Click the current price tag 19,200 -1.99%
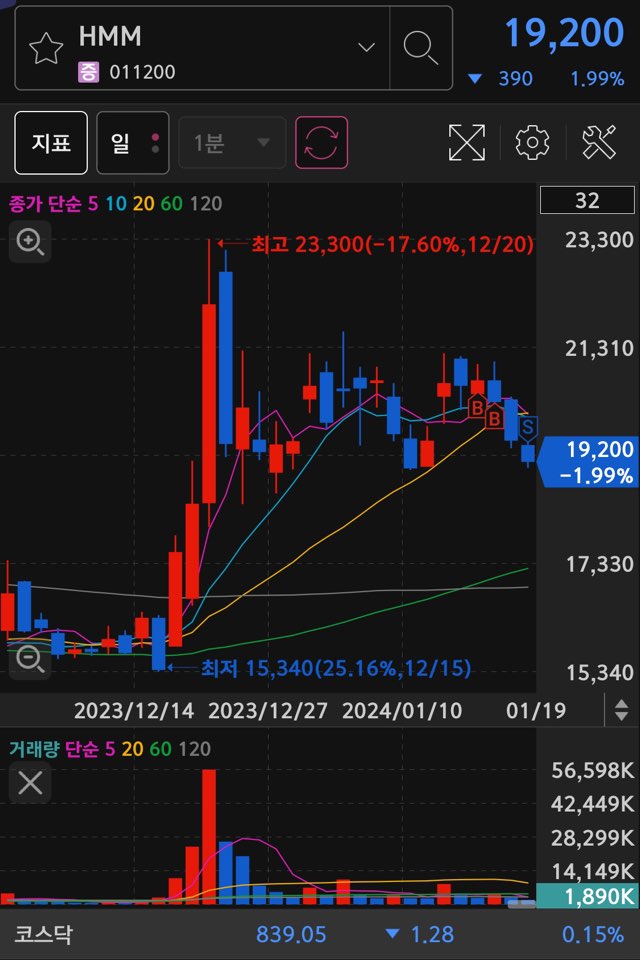The width and height of the screenshot is (640, 960). point(589,462)
